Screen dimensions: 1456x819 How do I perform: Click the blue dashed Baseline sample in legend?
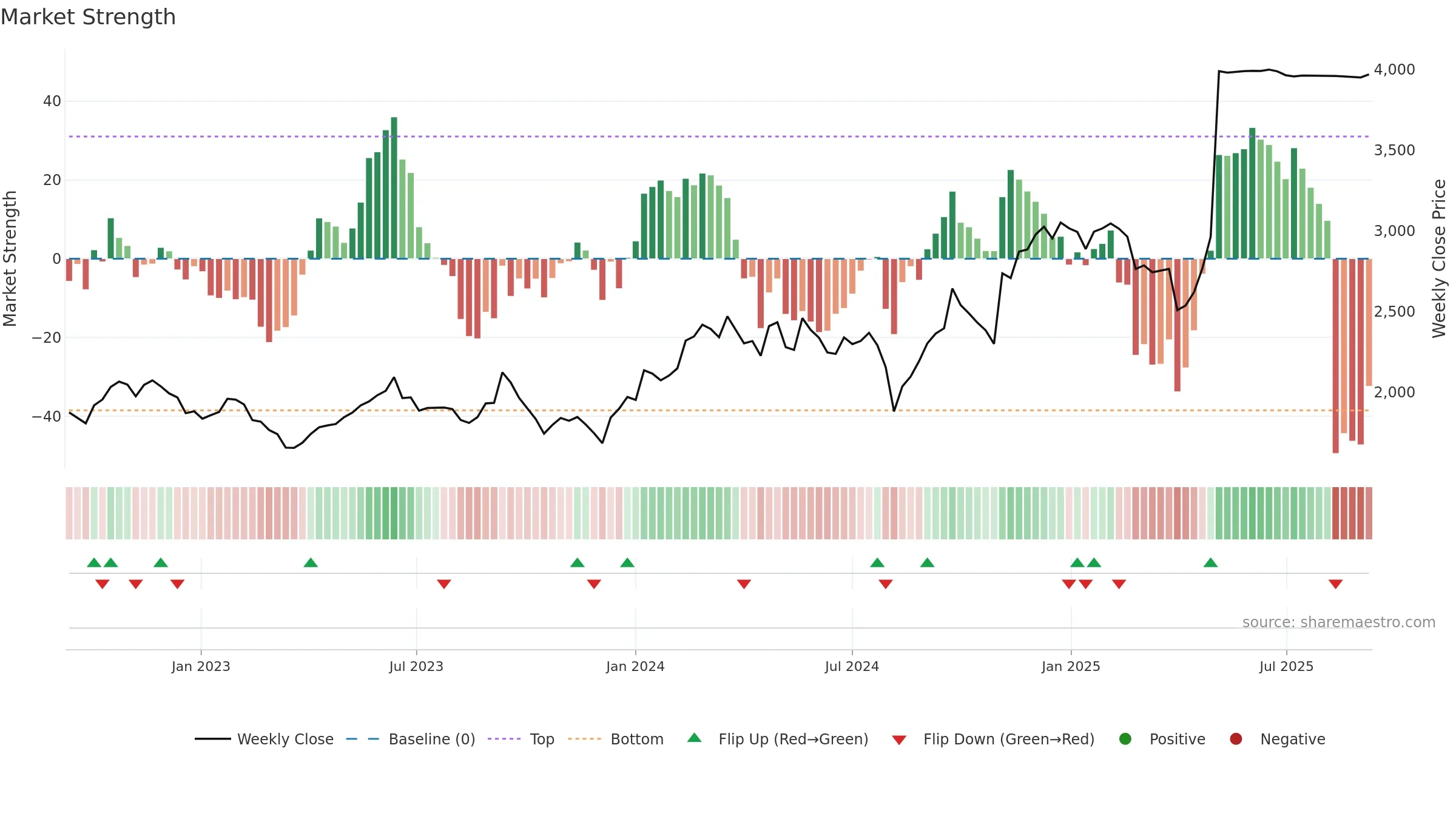(x=363, y=739)
